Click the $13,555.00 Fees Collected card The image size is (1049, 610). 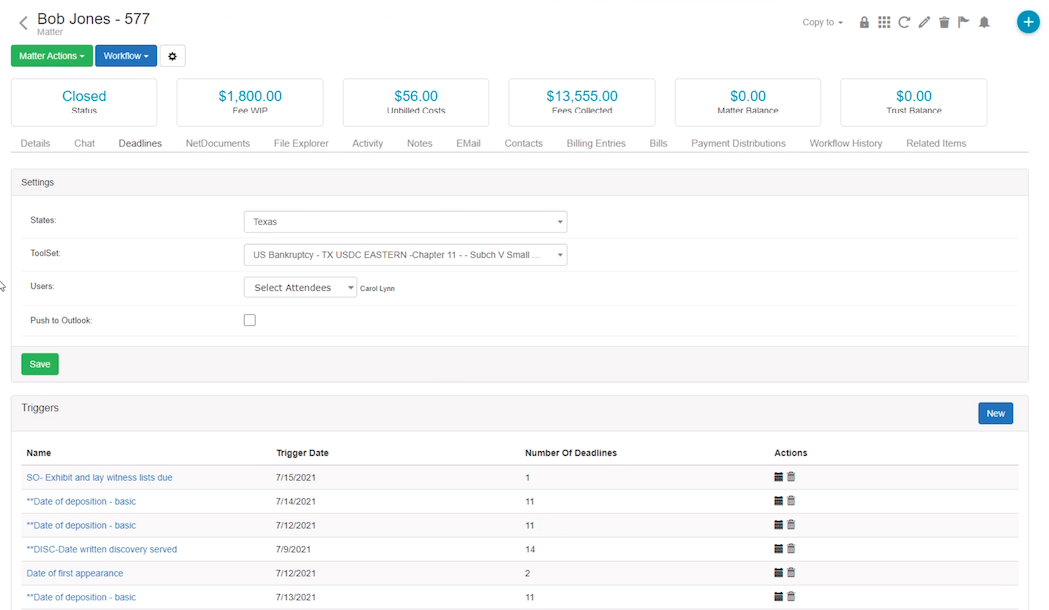pos(582,102)
